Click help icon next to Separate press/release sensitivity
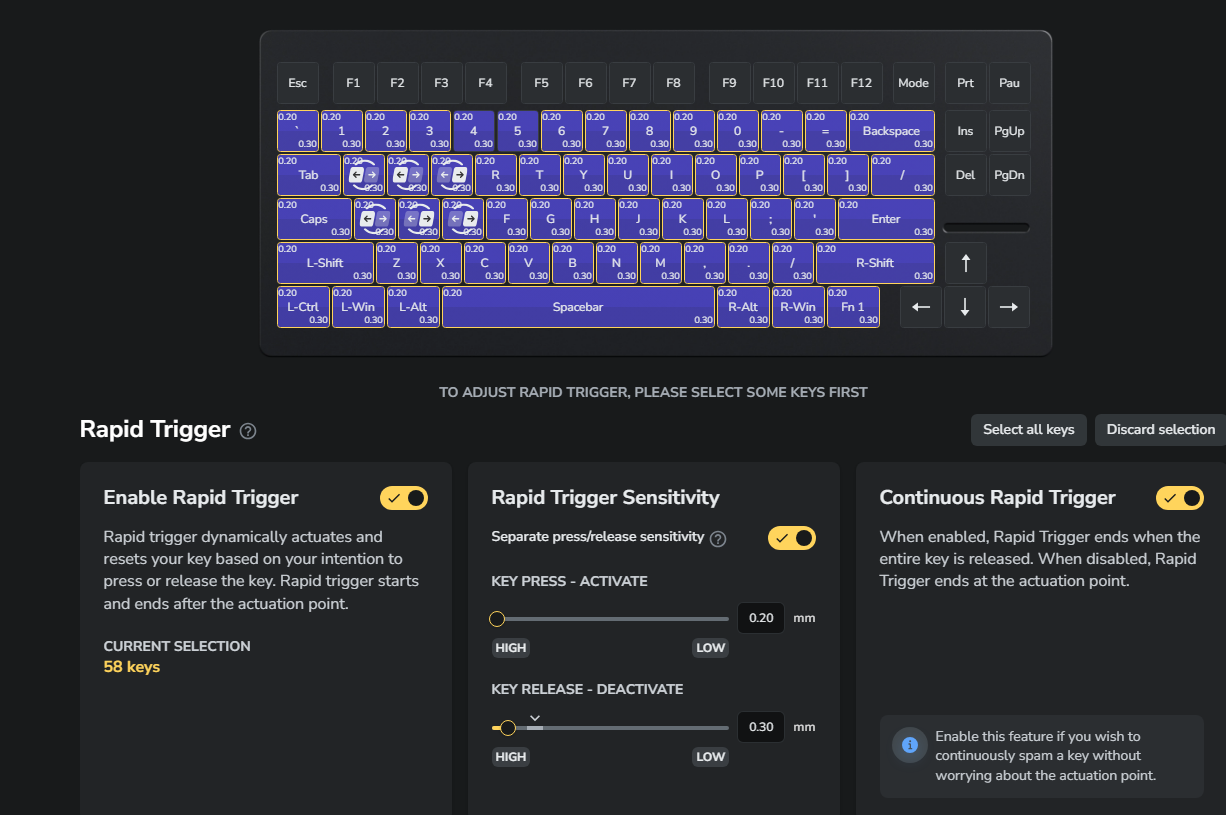The image size is (1226, 815). point(718,539)
